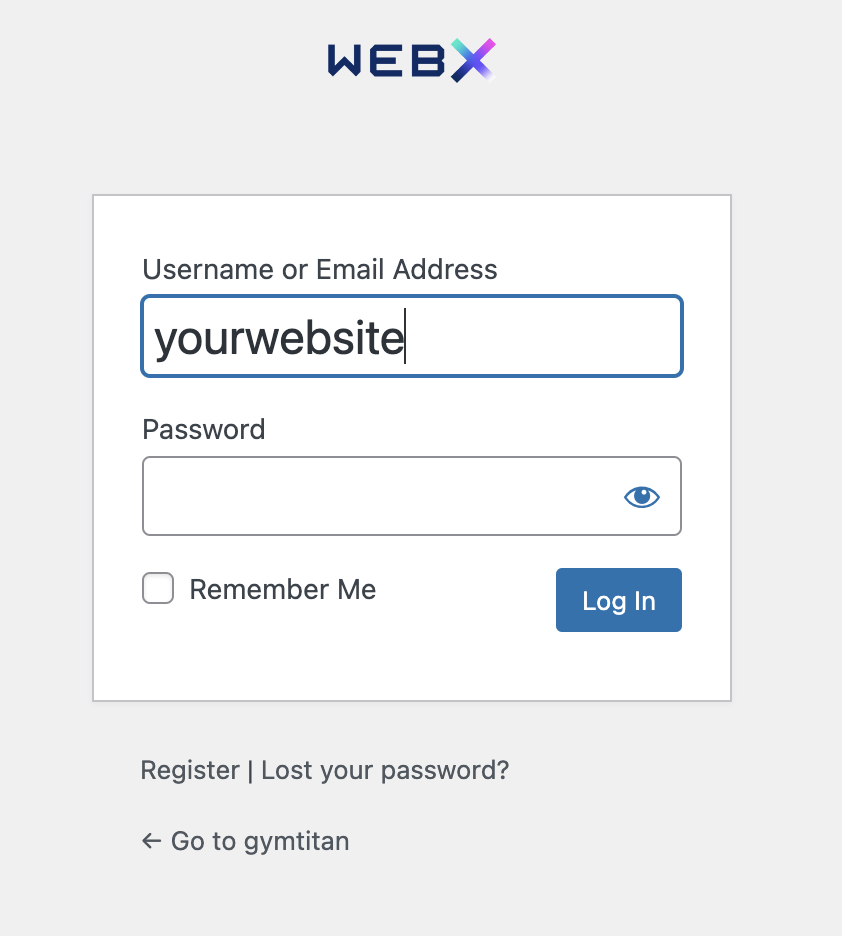Click the left arrow beside Go to gymtitan
This screenshot has width=842, height=936.
[152, 841]
